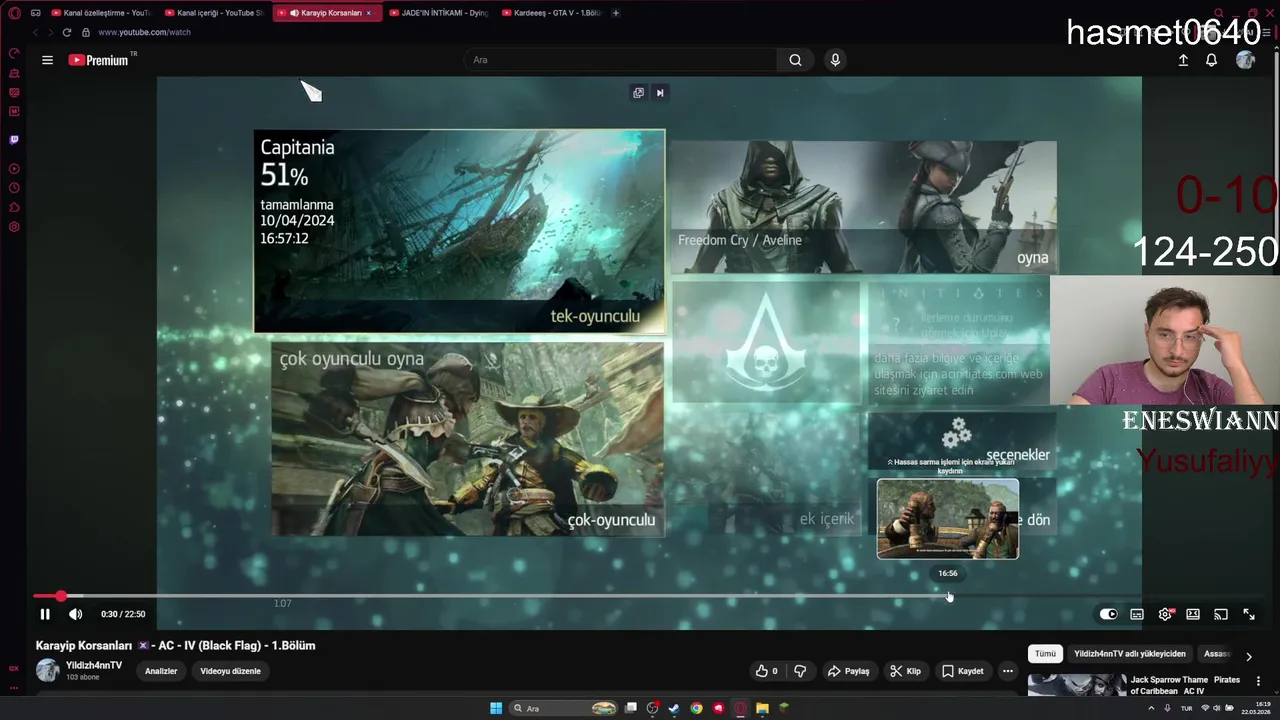Open Steam from the taskbar
Viewport: 1280px width, 720px height.
point(674,708)
